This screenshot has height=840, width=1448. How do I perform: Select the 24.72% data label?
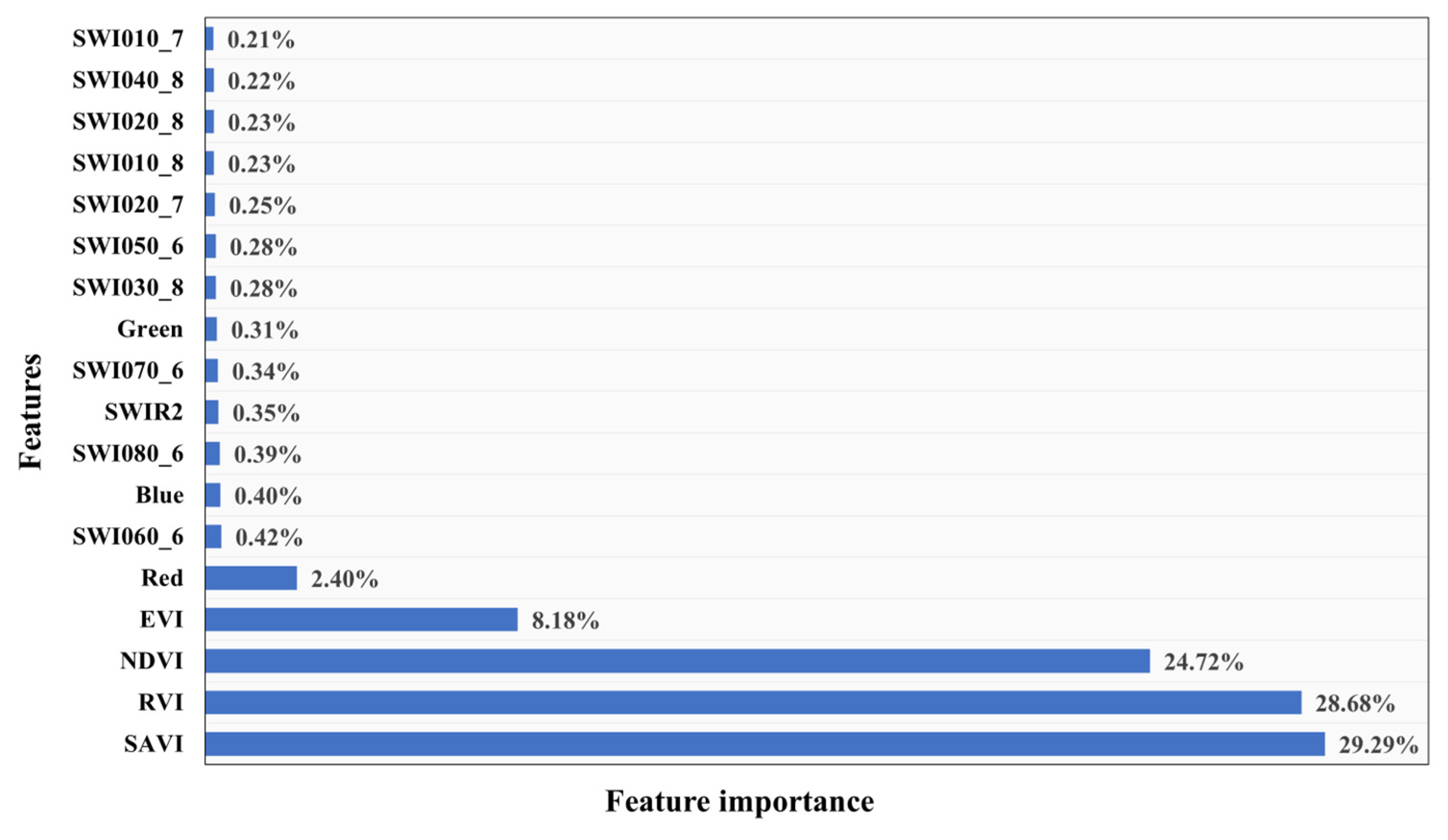tap(1203, 662)
